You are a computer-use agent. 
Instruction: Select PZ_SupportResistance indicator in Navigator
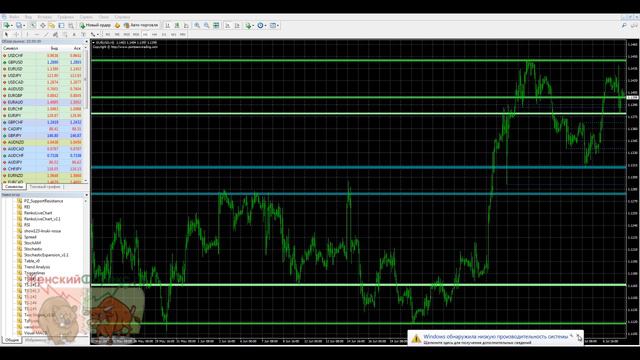point(43,201)
